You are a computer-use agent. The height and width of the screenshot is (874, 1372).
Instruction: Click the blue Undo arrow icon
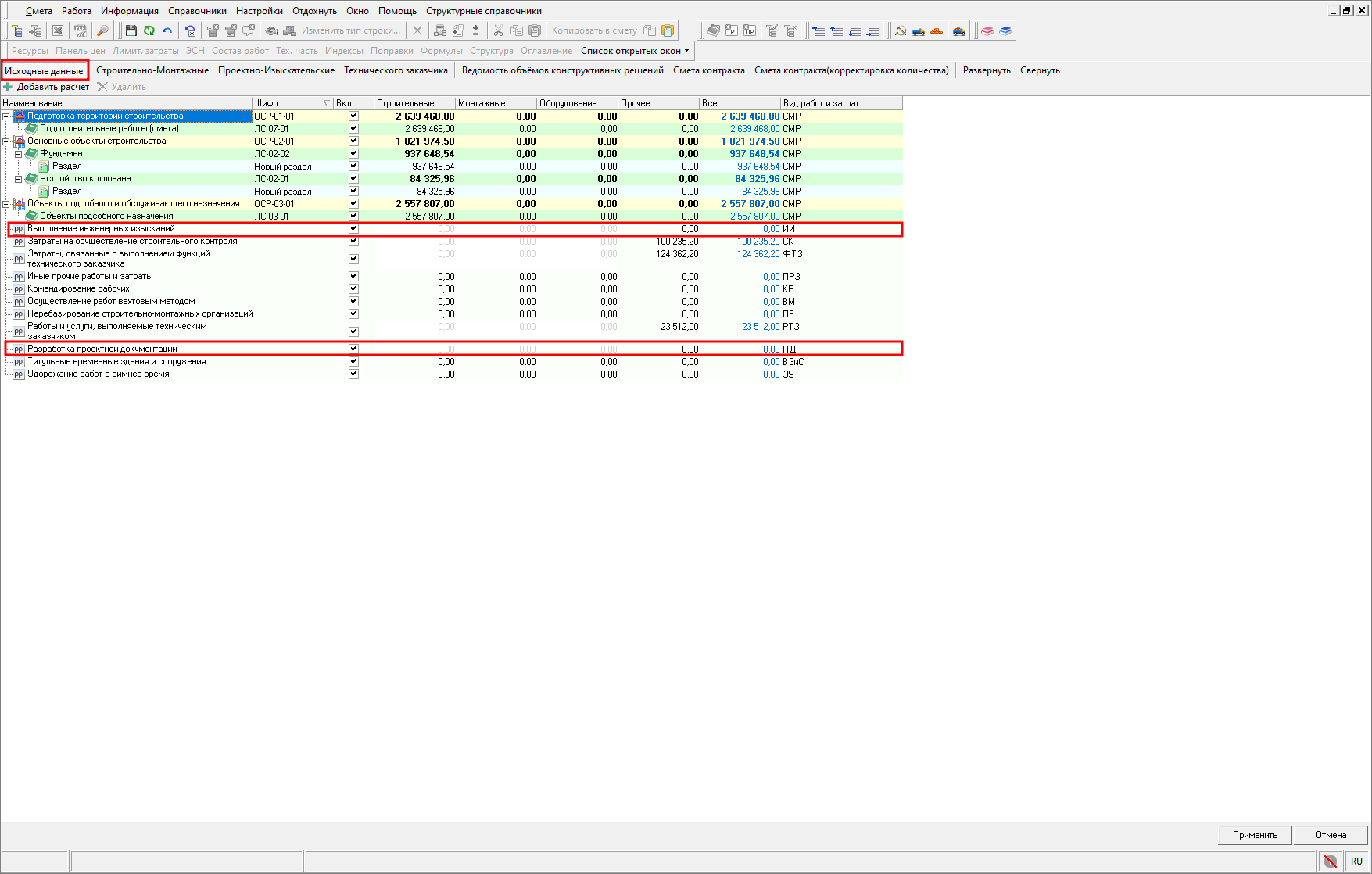pyautogui.click(x=167, y=30)
